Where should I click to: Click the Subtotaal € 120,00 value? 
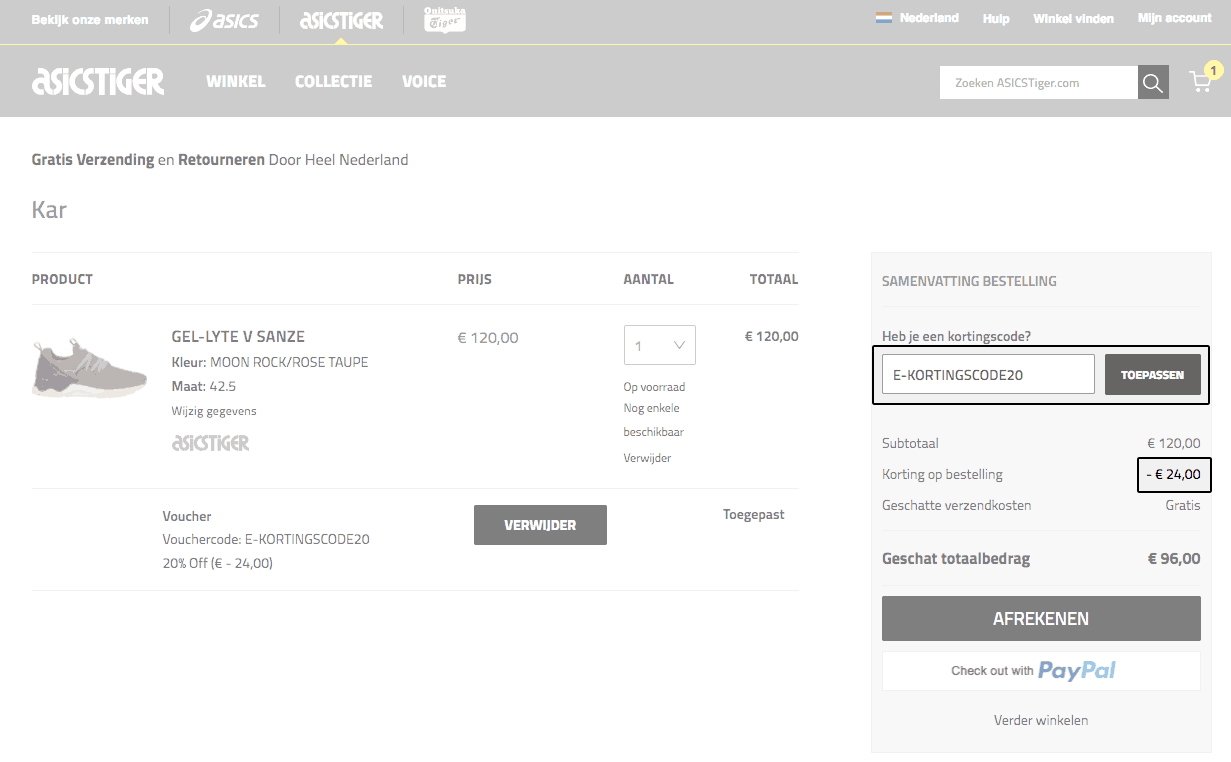point(1174,444)
